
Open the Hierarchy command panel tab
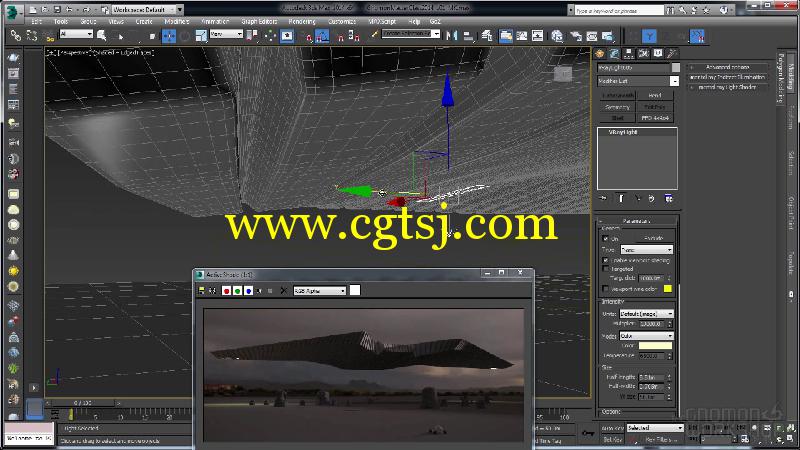pyautogui.click(x=629, y=54)
